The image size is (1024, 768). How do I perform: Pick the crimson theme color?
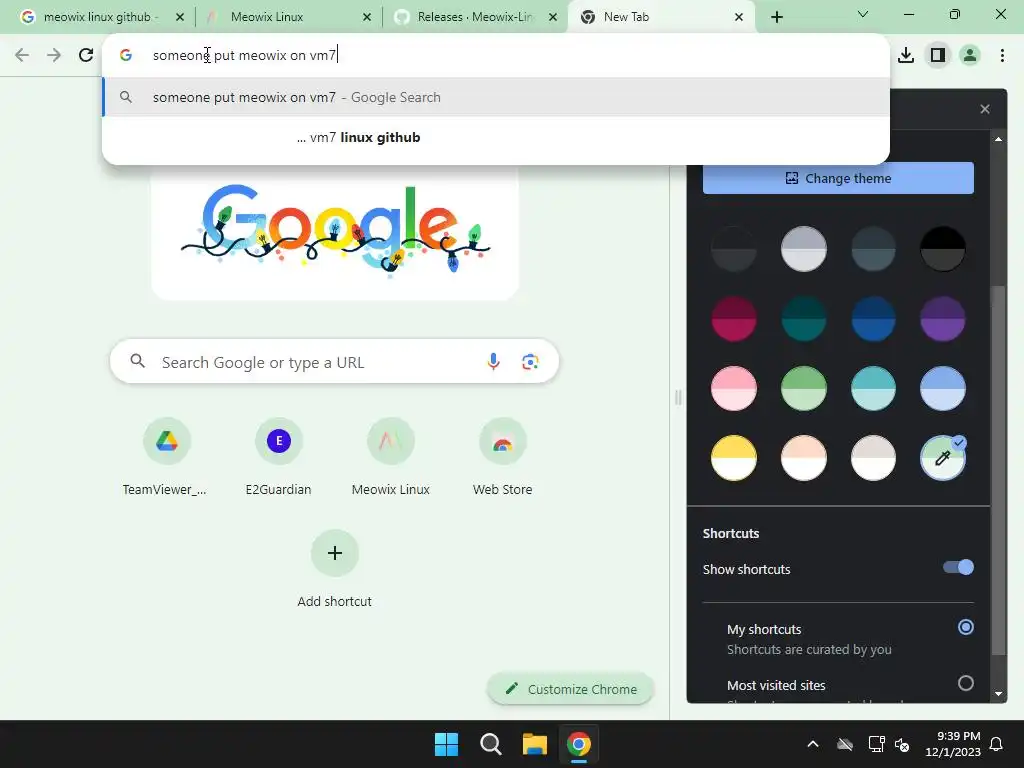pos(733,319)
